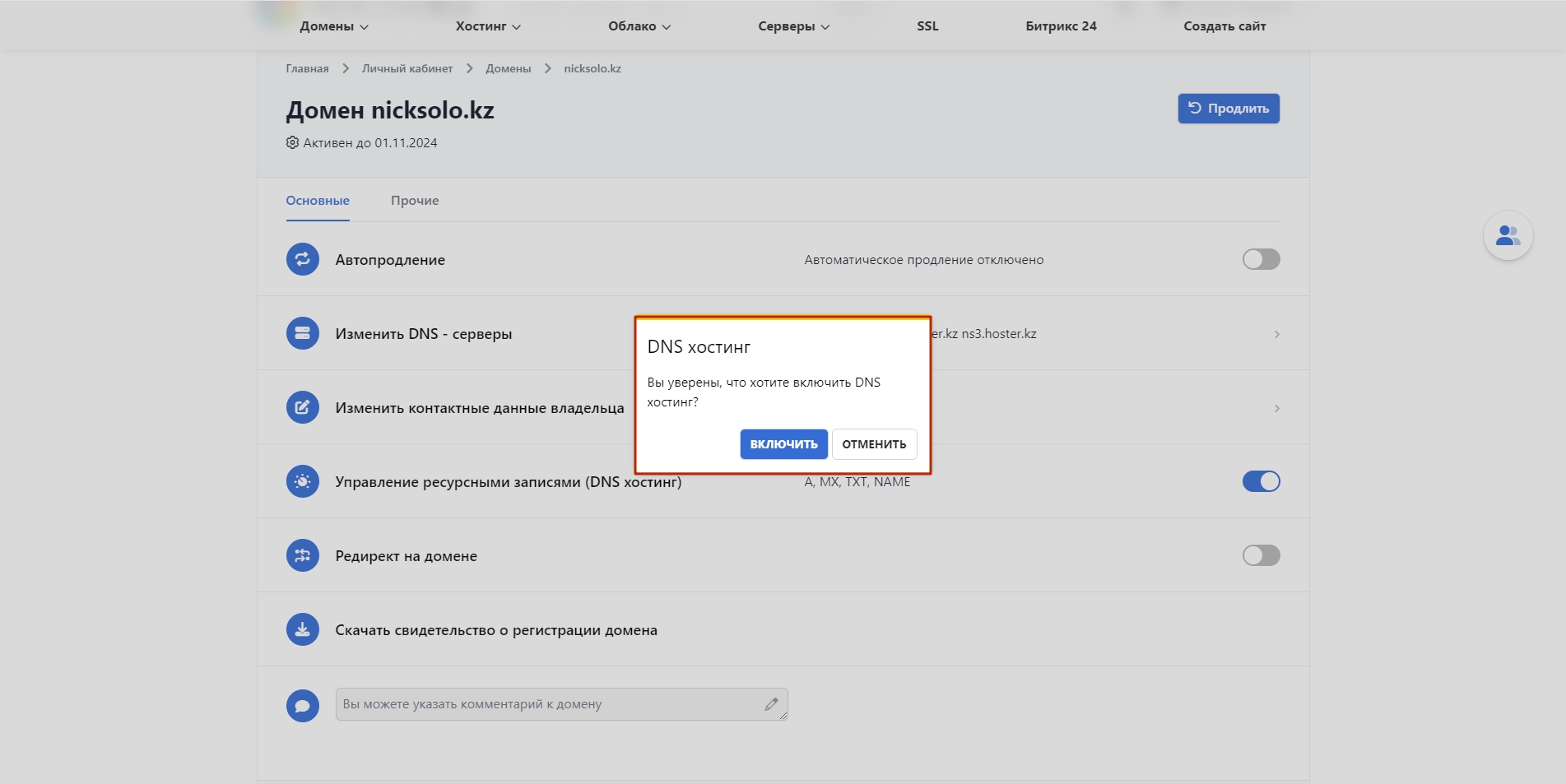Click the Автоматическое продление отключено text
The width and height of the screenshot is (1566, 784).
click(x=924, y=260)
